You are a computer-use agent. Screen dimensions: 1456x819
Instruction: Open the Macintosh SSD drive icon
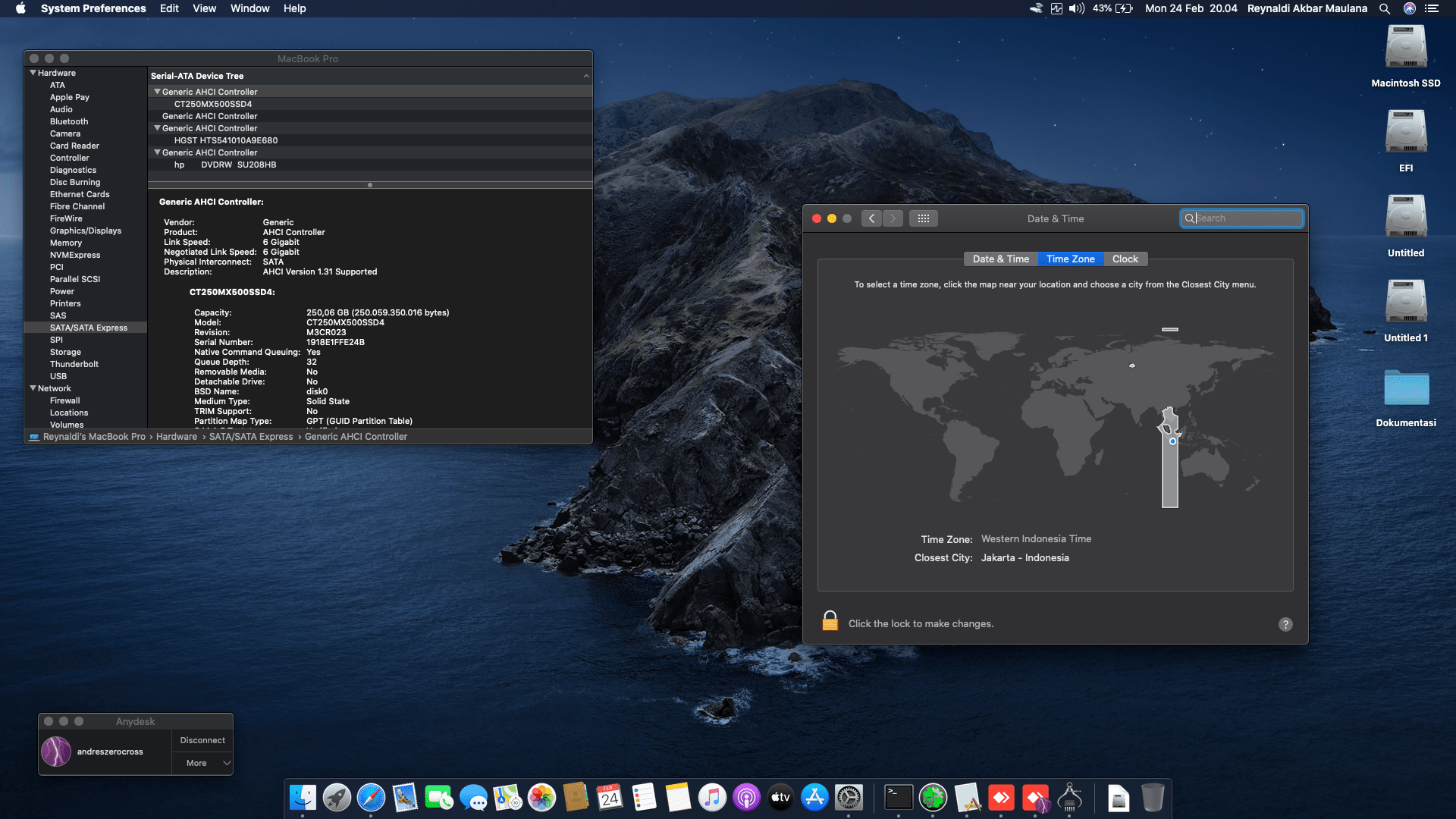tap(1405, 47)
